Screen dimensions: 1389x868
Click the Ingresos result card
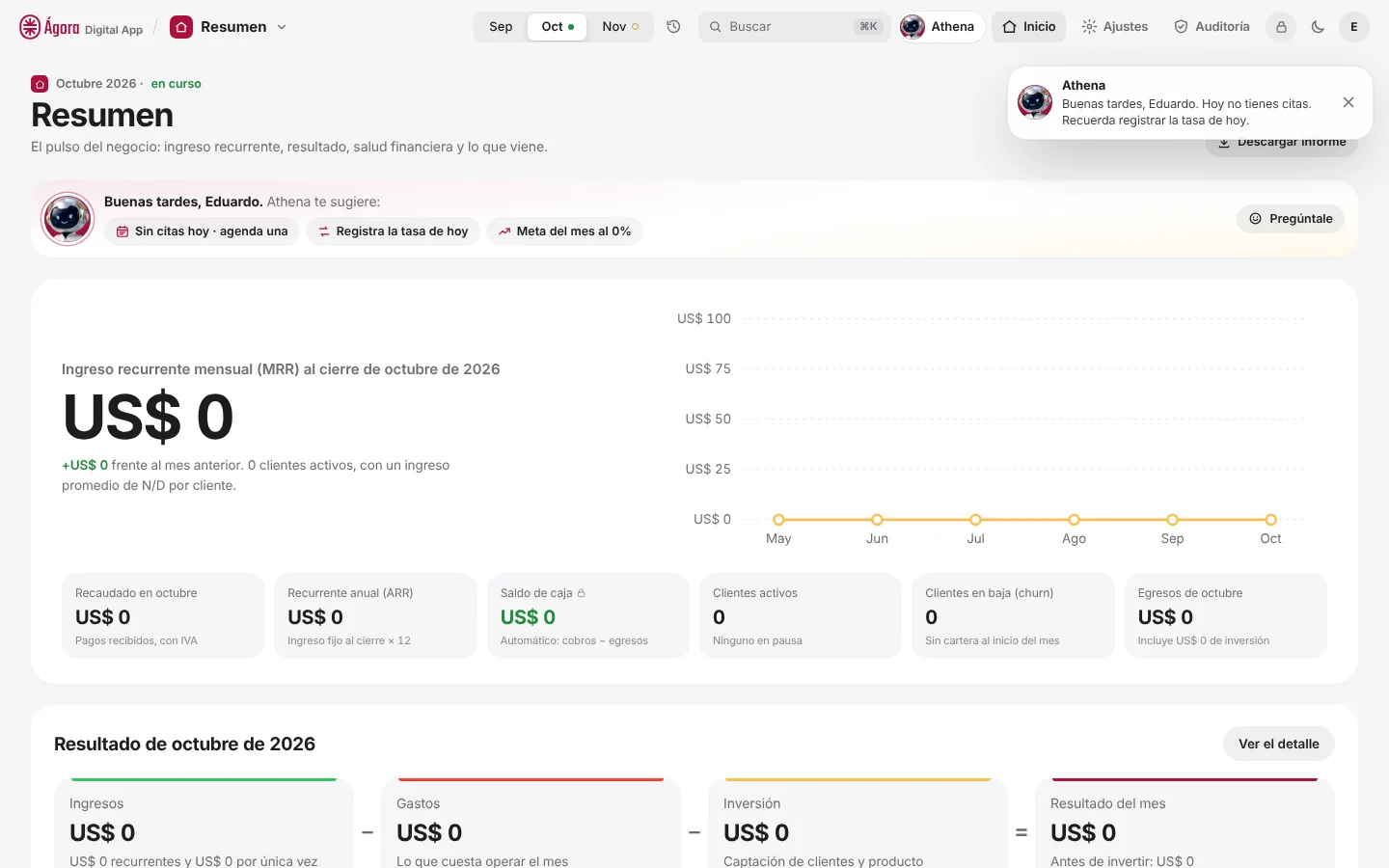point(204,824)
